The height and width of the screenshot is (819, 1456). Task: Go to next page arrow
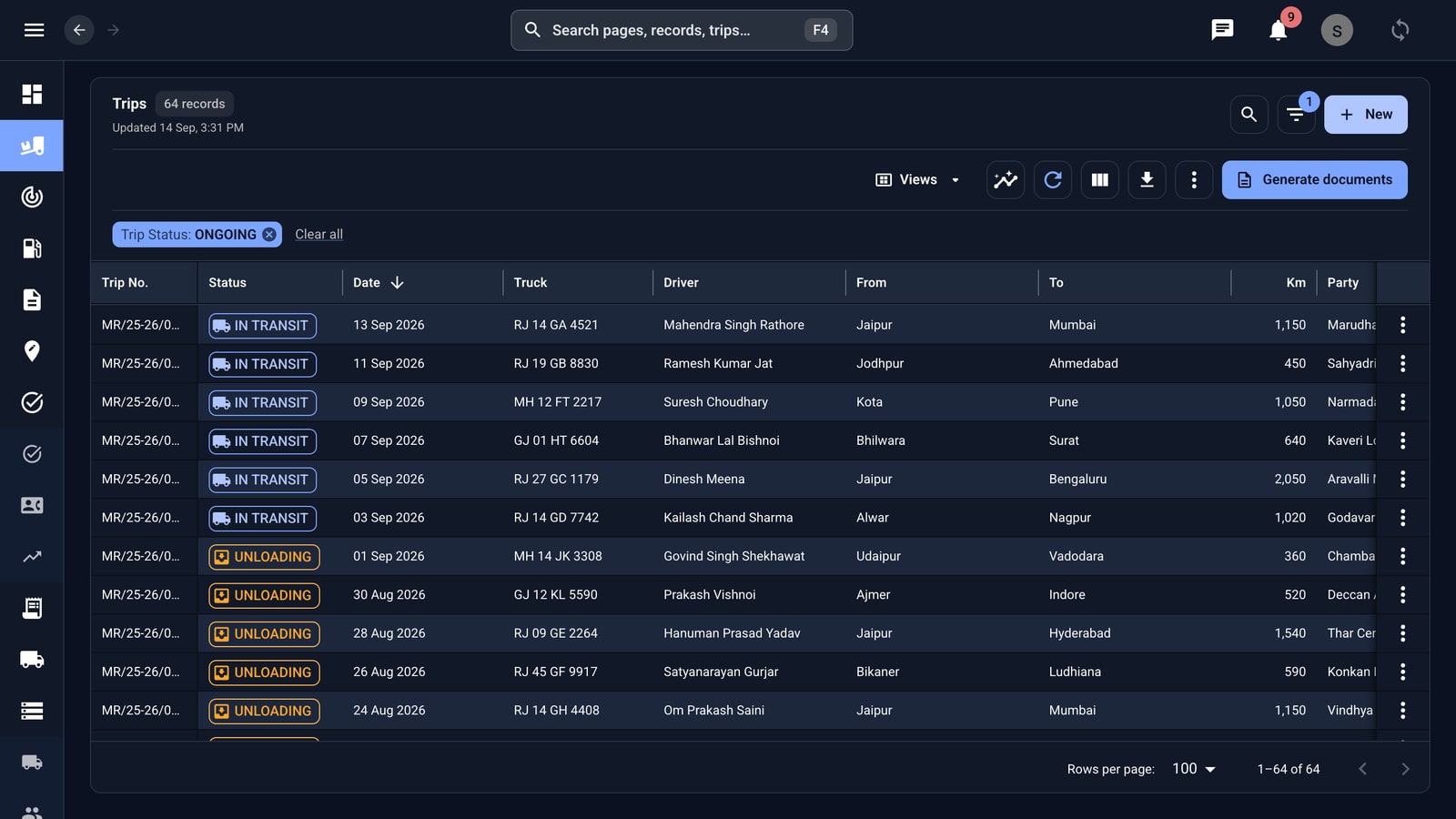(1405, 769)
